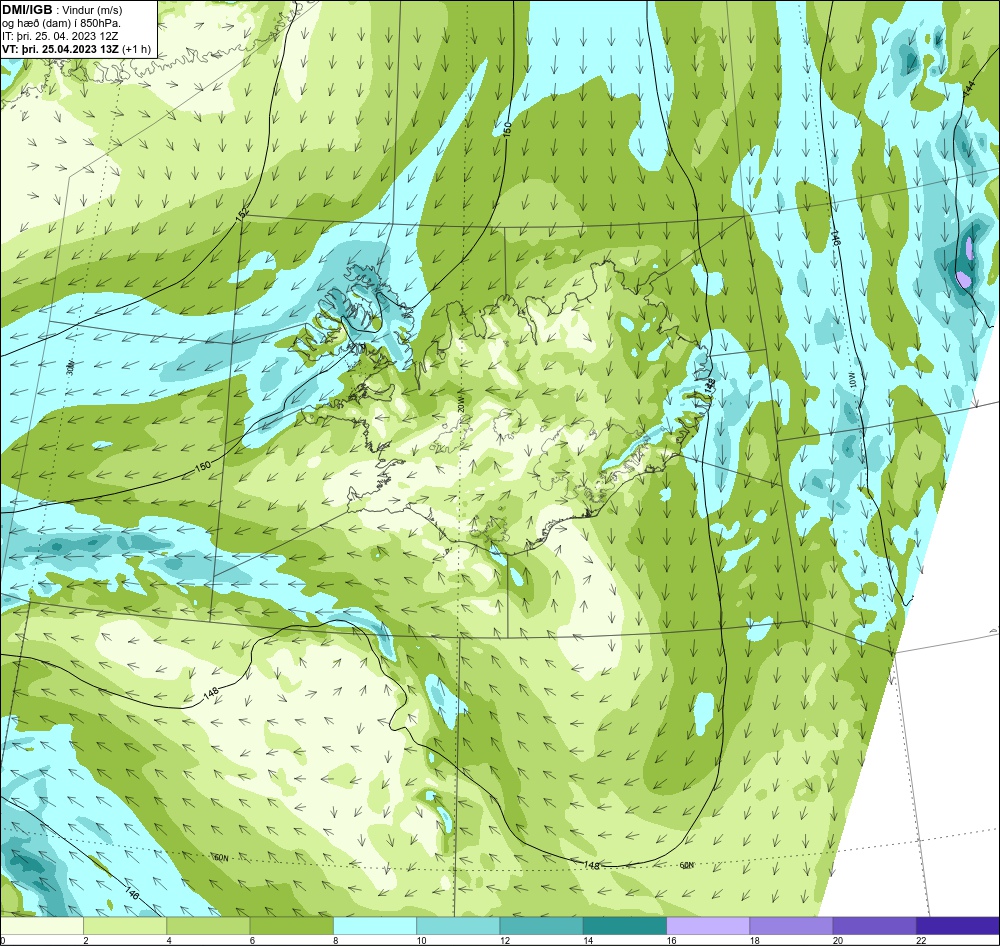Click the '30W' longitude label
The height and width of the screenshot is (946, 1000).
click(70, 367)
